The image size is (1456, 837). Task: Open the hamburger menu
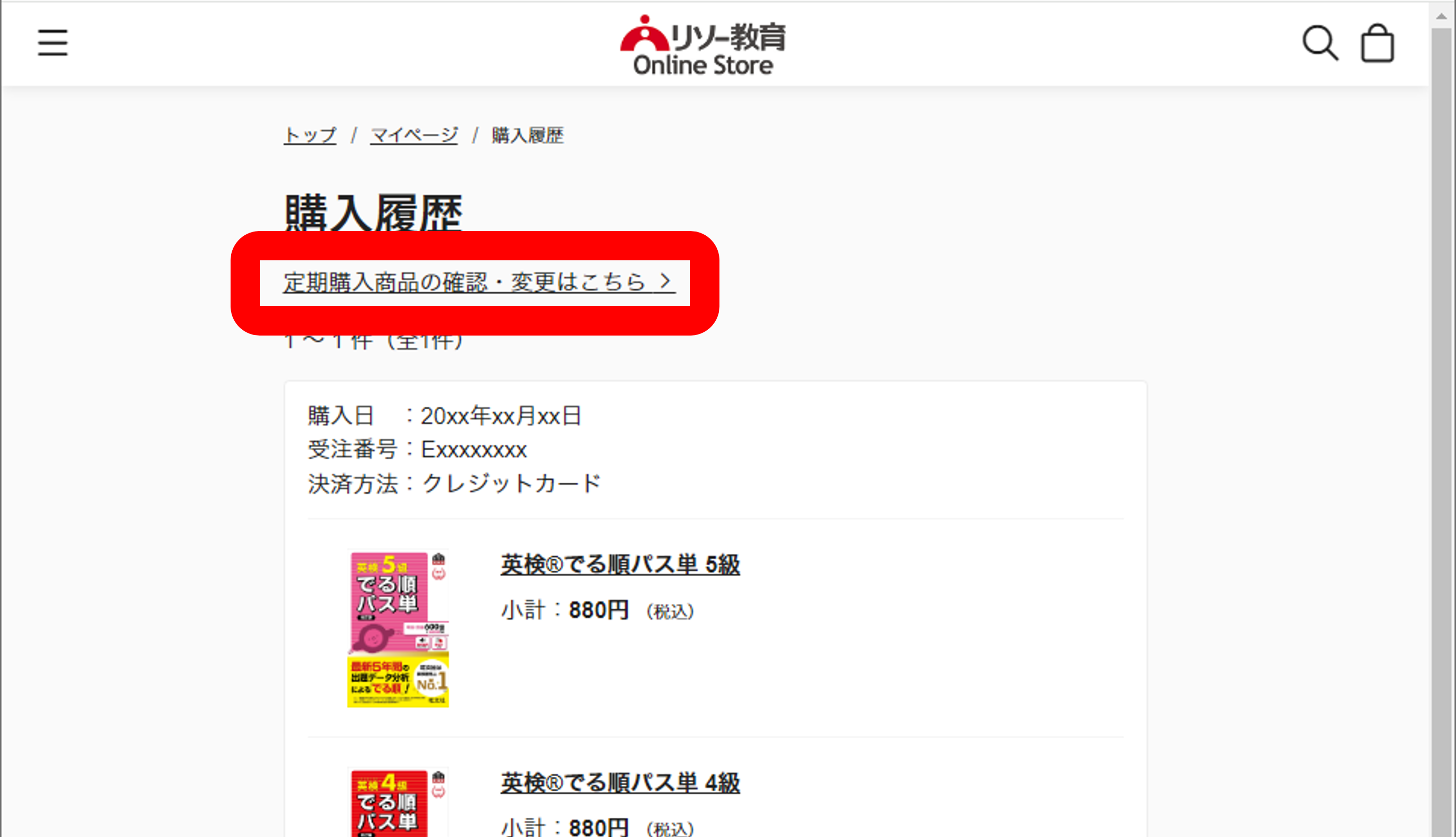pyautogui.click(x=53, y=43)
